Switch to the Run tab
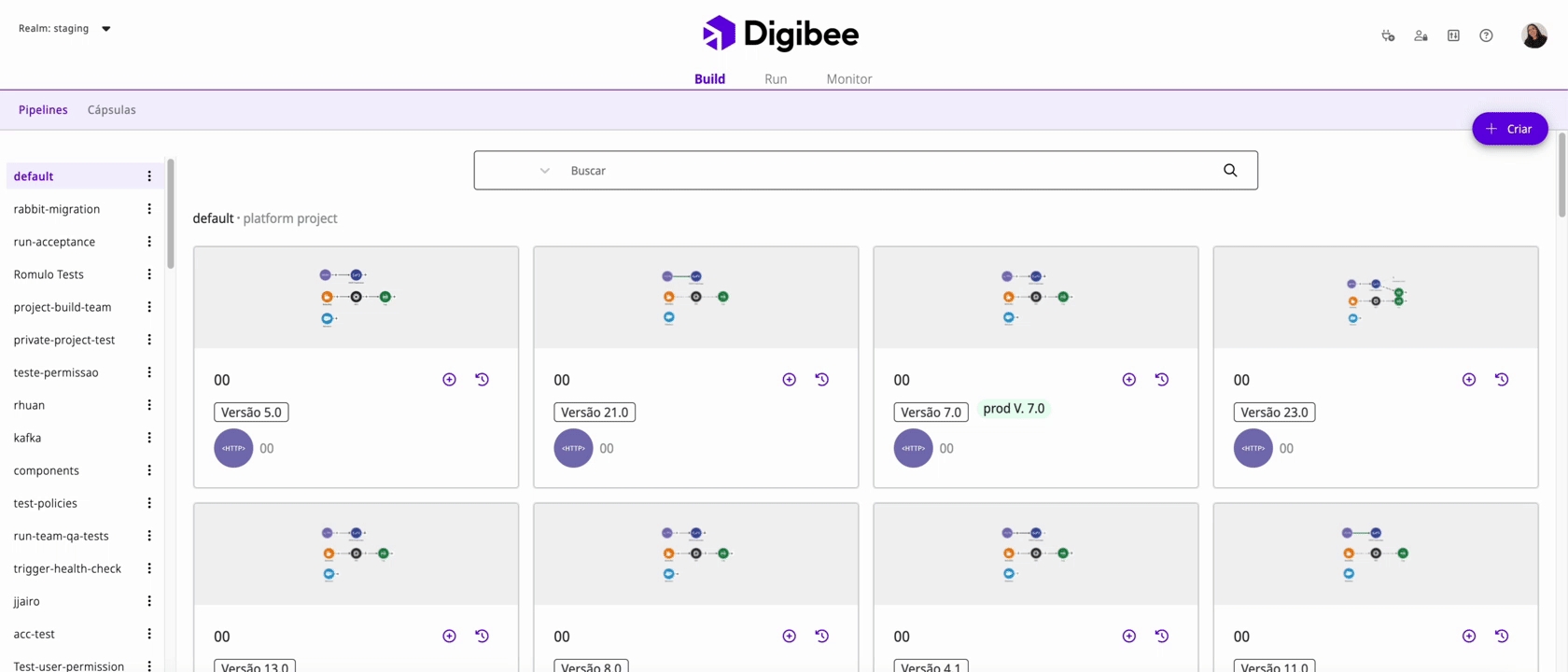 (775, 79)
